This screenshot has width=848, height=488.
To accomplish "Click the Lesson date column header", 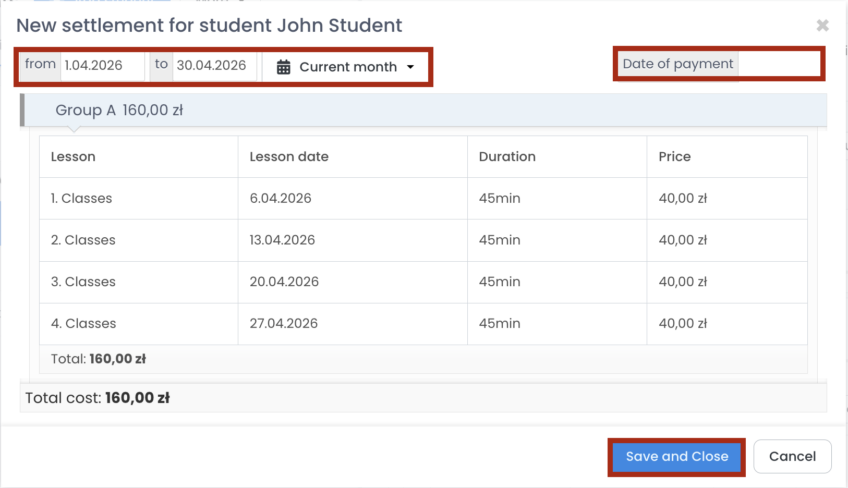I will coord(288,157).
